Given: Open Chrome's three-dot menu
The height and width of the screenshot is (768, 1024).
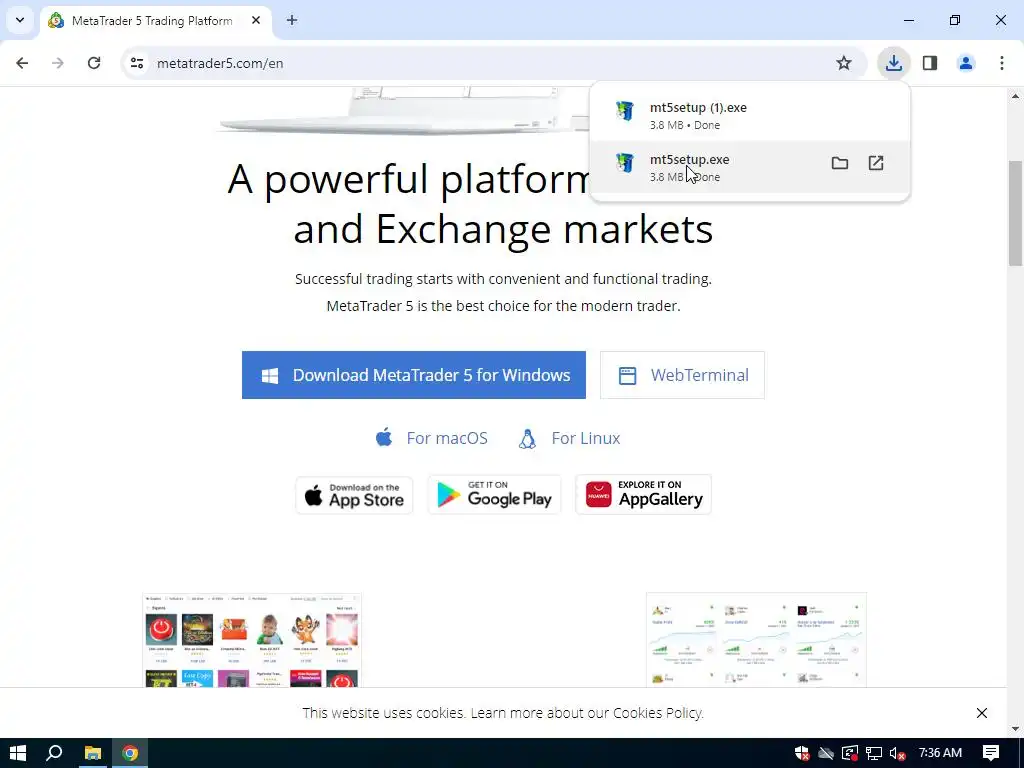Looking at the screenshot, I should tap(1002, 63).
